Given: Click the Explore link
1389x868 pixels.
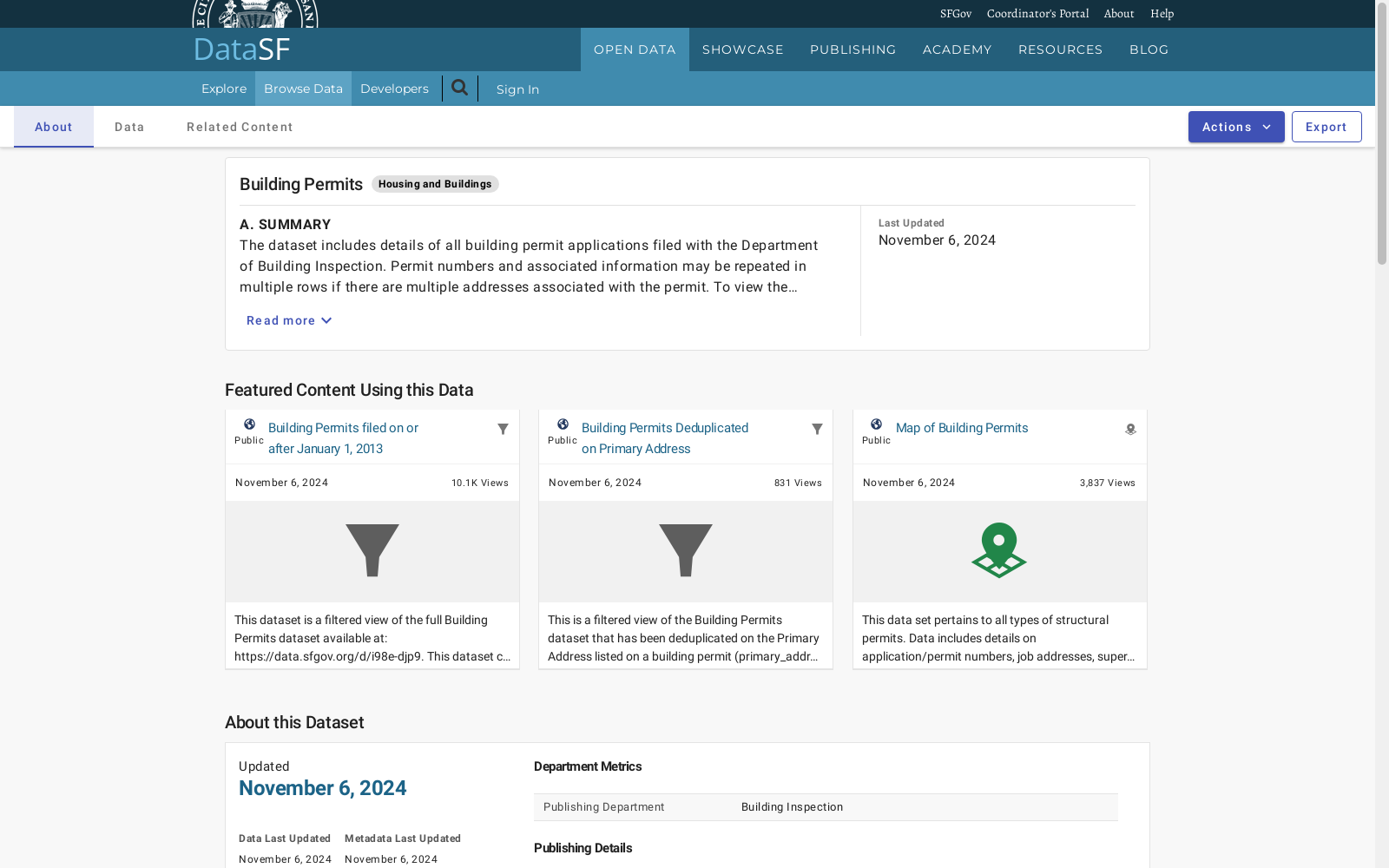Looking at the screenshot, I should pyautogui.click(x=224, y=89).
